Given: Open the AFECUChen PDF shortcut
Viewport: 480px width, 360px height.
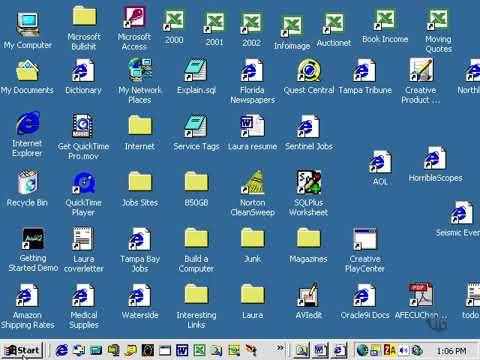Looking at the screenshot, I should coord(421,295).
